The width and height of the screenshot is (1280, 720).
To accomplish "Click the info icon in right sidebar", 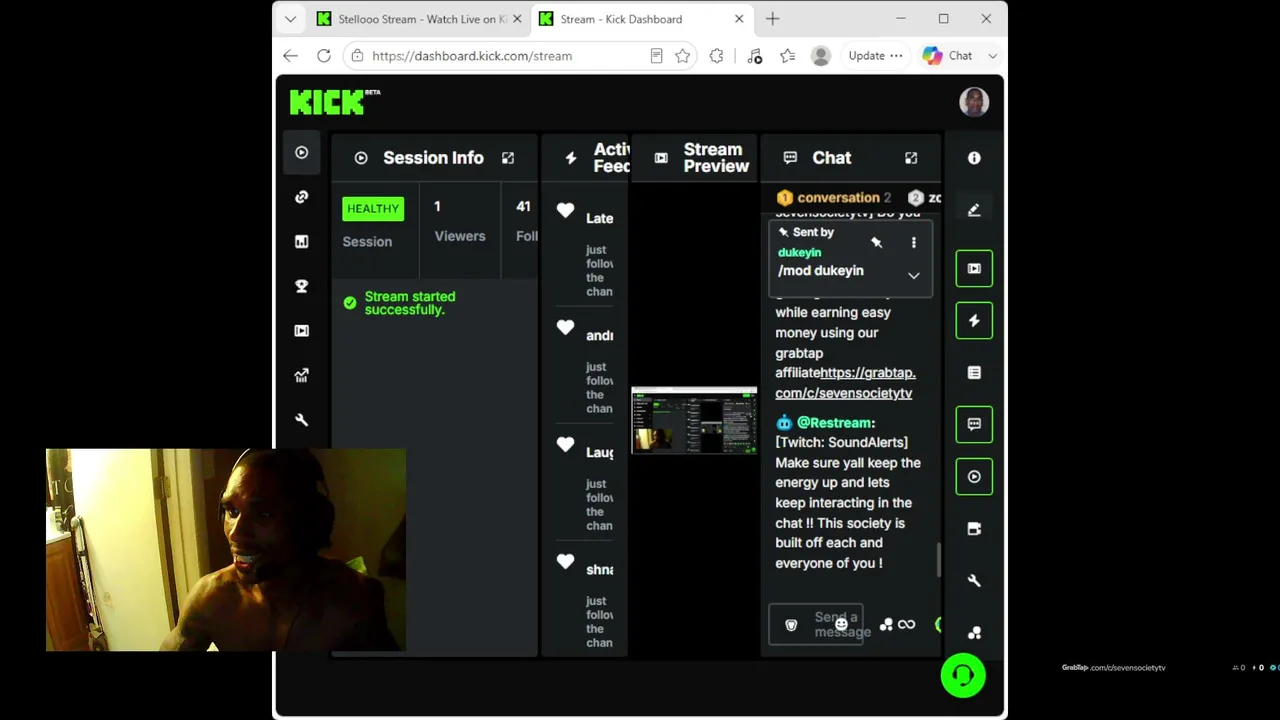I will pos(974,158).
